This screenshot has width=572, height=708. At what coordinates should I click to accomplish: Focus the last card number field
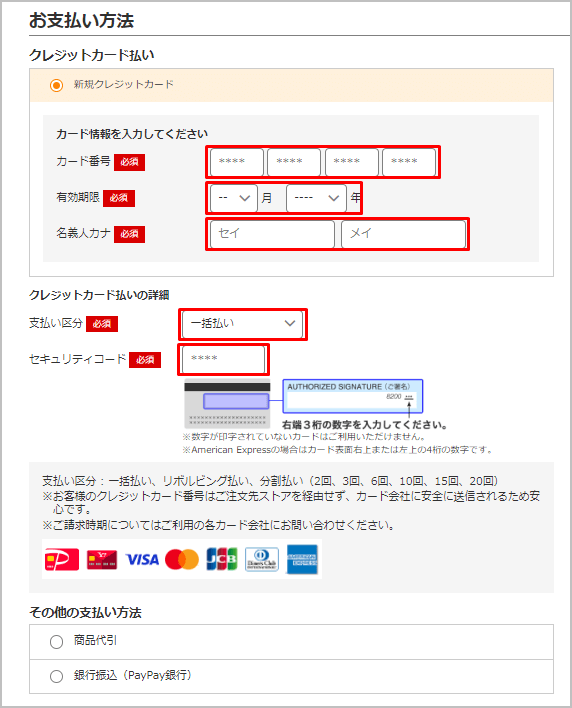pyautogui.click(x=409, y=162)
